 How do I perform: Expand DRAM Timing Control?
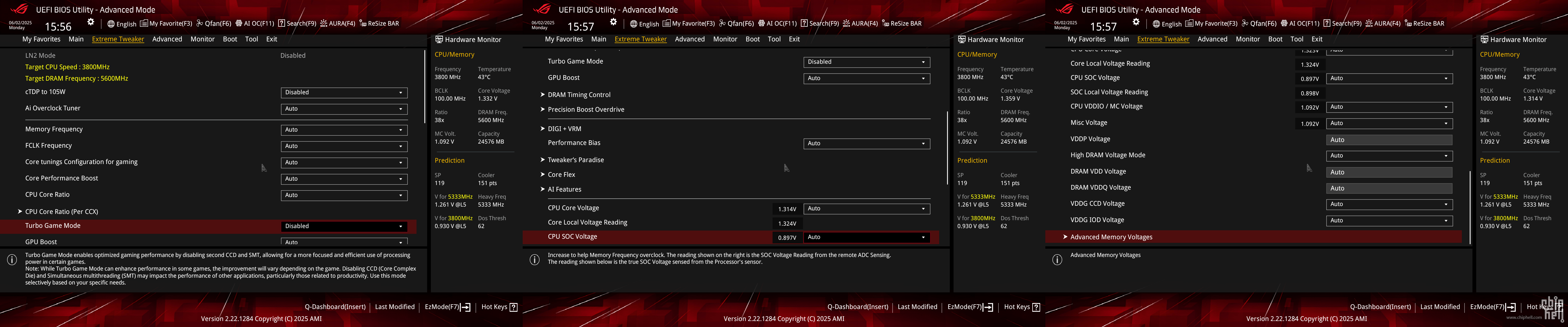[579, 95]
